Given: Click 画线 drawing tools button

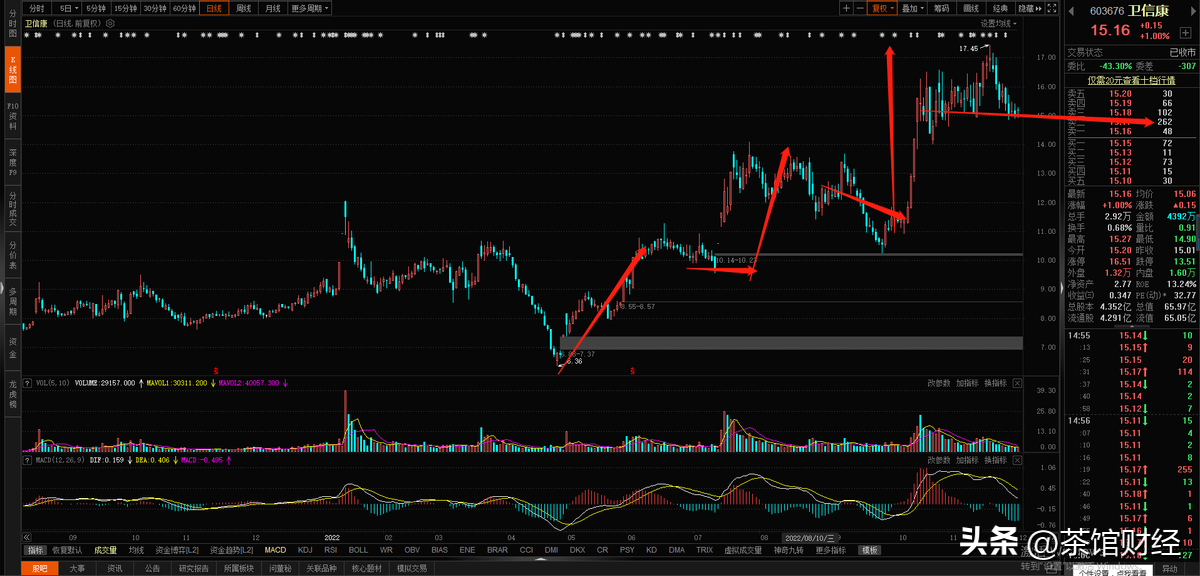Looking at the screenshot, I should click(x=969, y=7).
